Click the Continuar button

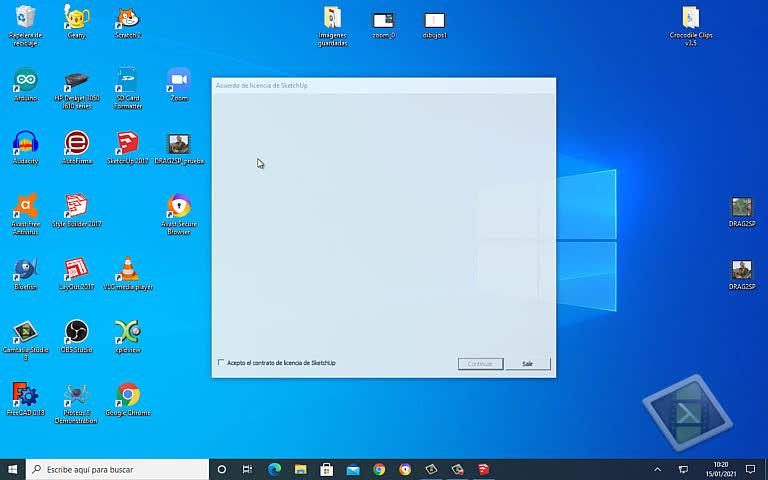[480, 364]
